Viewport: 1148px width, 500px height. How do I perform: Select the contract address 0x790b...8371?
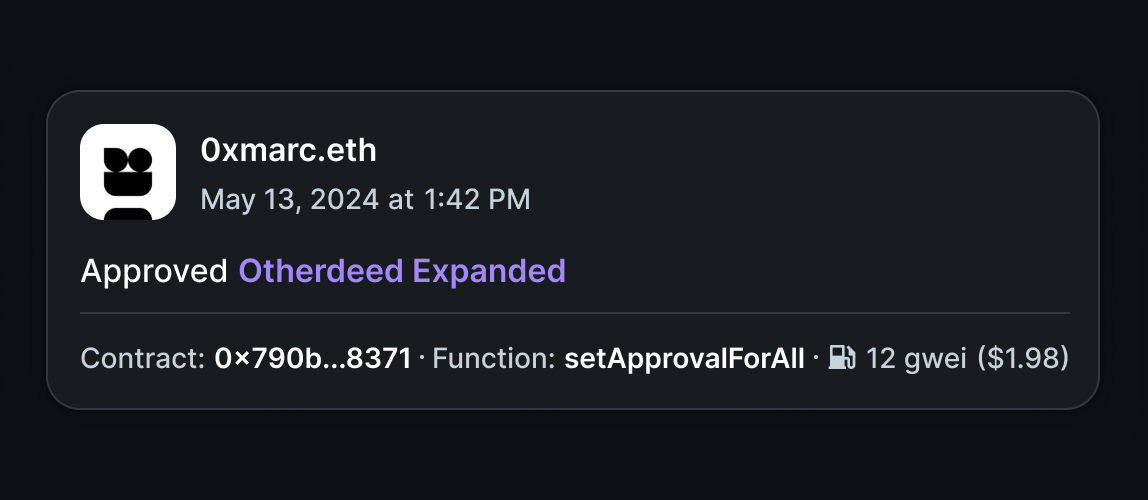(313, 359)
